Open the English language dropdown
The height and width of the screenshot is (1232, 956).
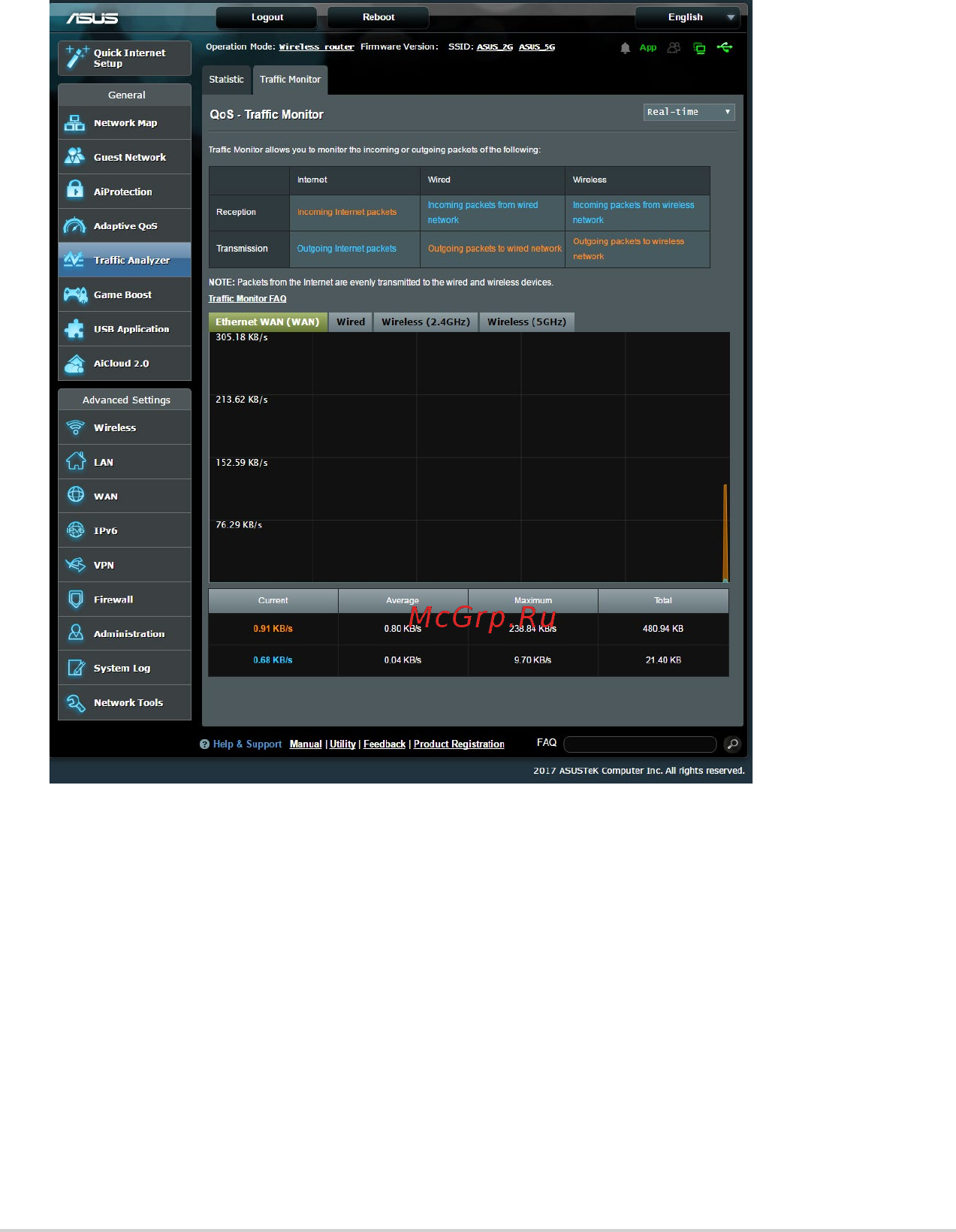[687, 17]
